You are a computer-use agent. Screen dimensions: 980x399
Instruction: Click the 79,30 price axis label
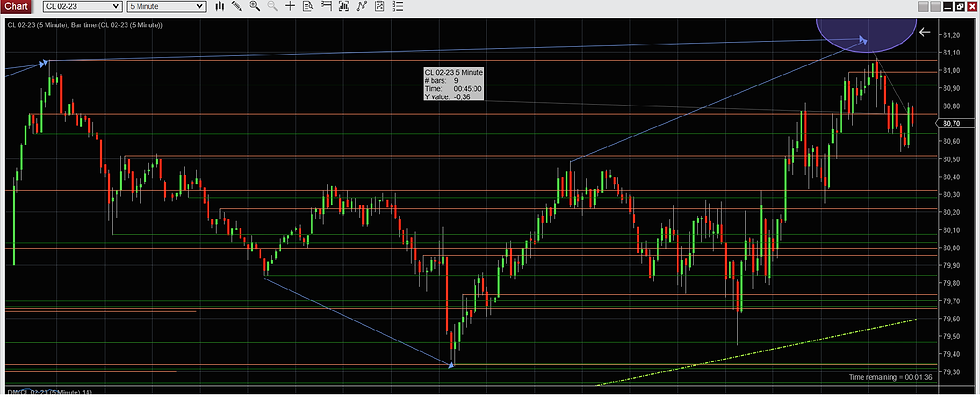pos(951,372)
